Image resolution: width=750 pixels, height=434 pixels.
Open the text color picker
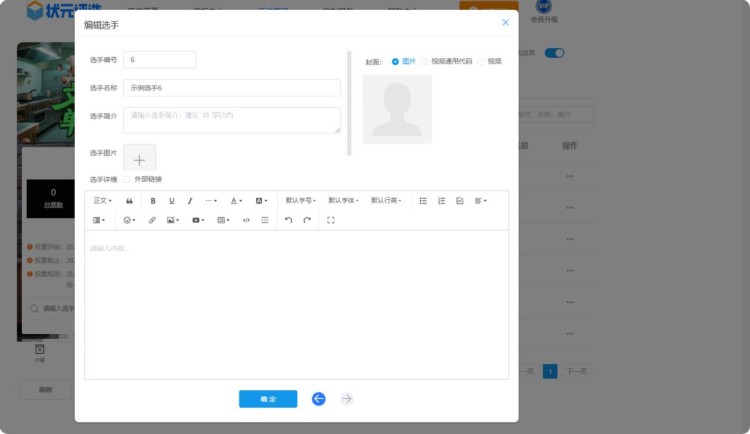[236, 201]
